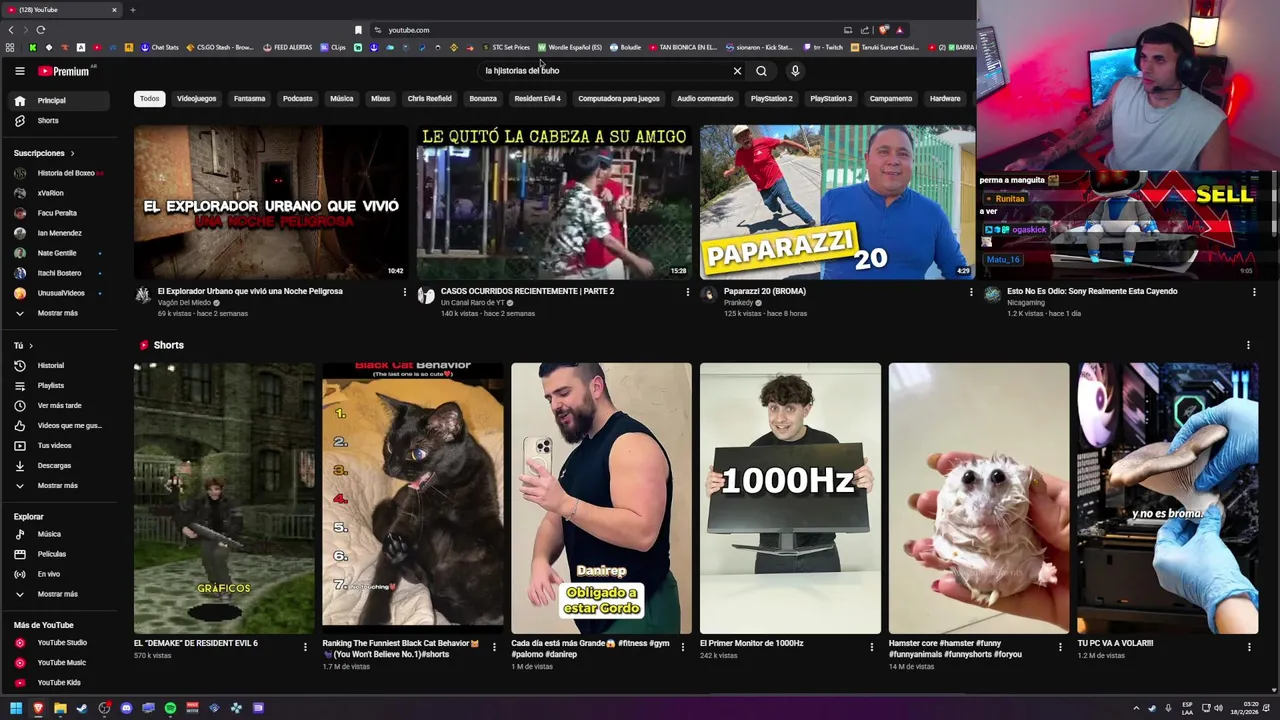
Task: Open Prankedy channel link
Action: pos(739,303)
